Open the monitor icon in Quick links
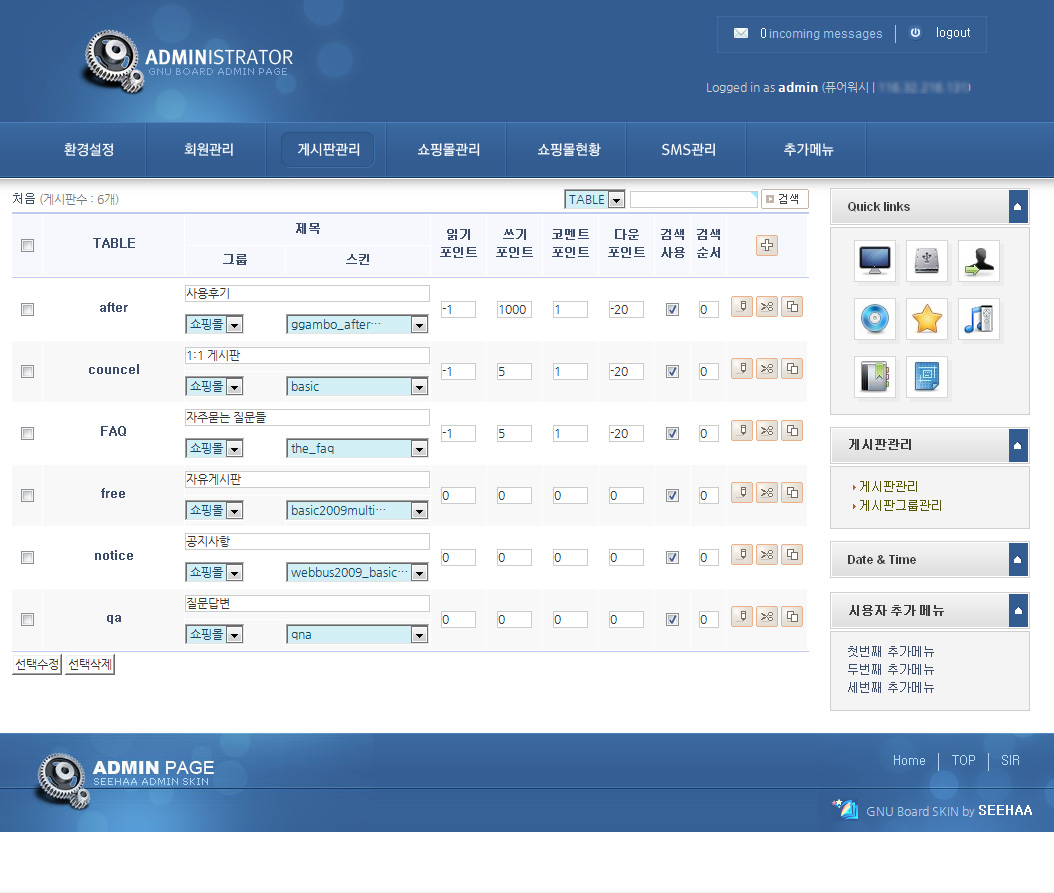 tap(875, 261)
